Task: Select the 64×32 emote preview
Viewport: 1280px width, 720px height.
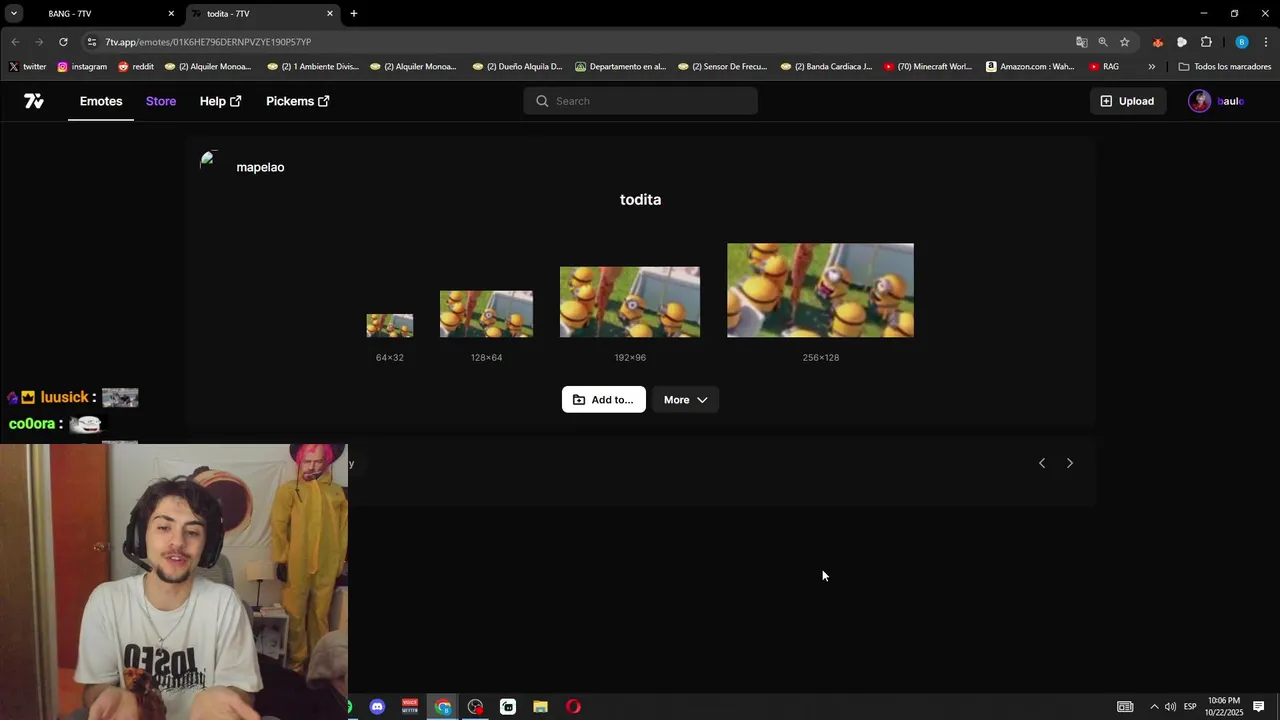Action: point(390,326)
